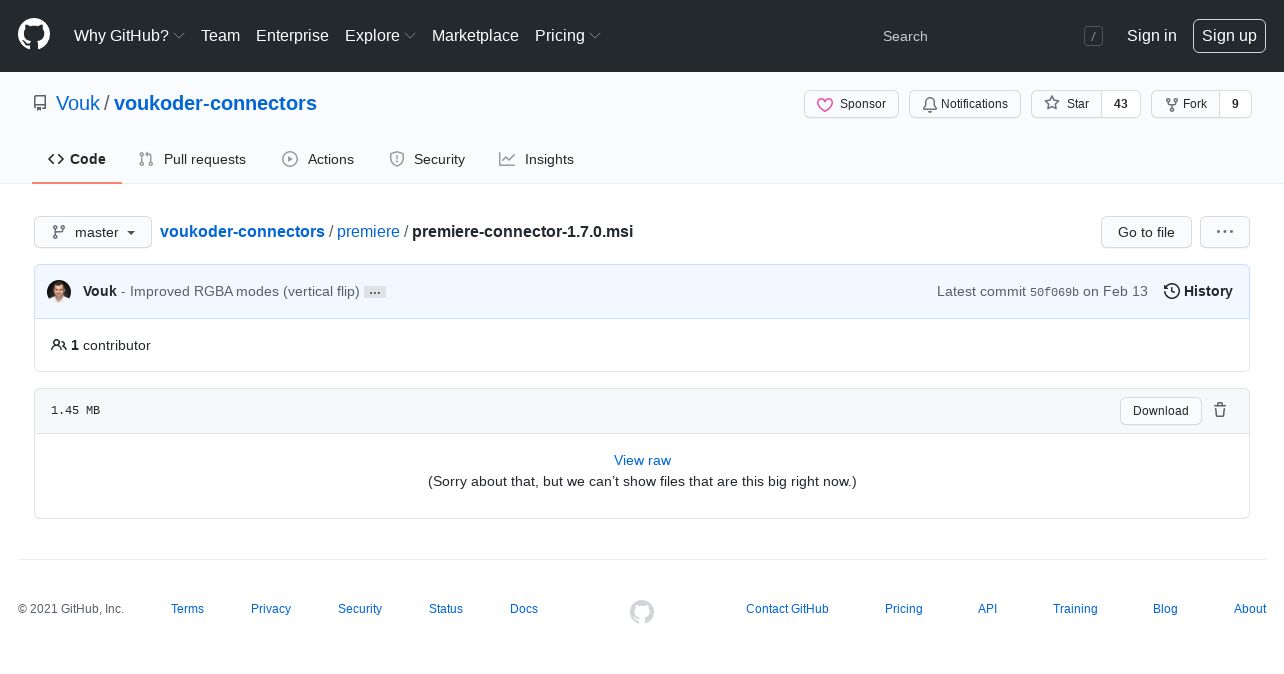Click the gray GitHub logo in footer
The width and height of the screenshot is (1284, 674).
click(642, 611)
